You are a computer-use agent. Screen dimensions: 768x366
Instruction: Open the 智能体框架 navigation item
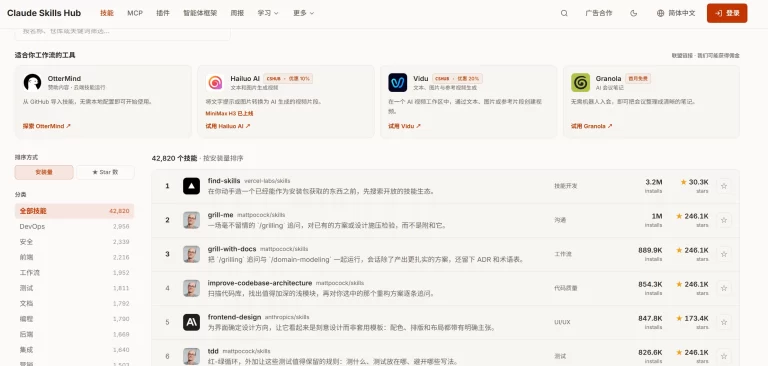200,13
